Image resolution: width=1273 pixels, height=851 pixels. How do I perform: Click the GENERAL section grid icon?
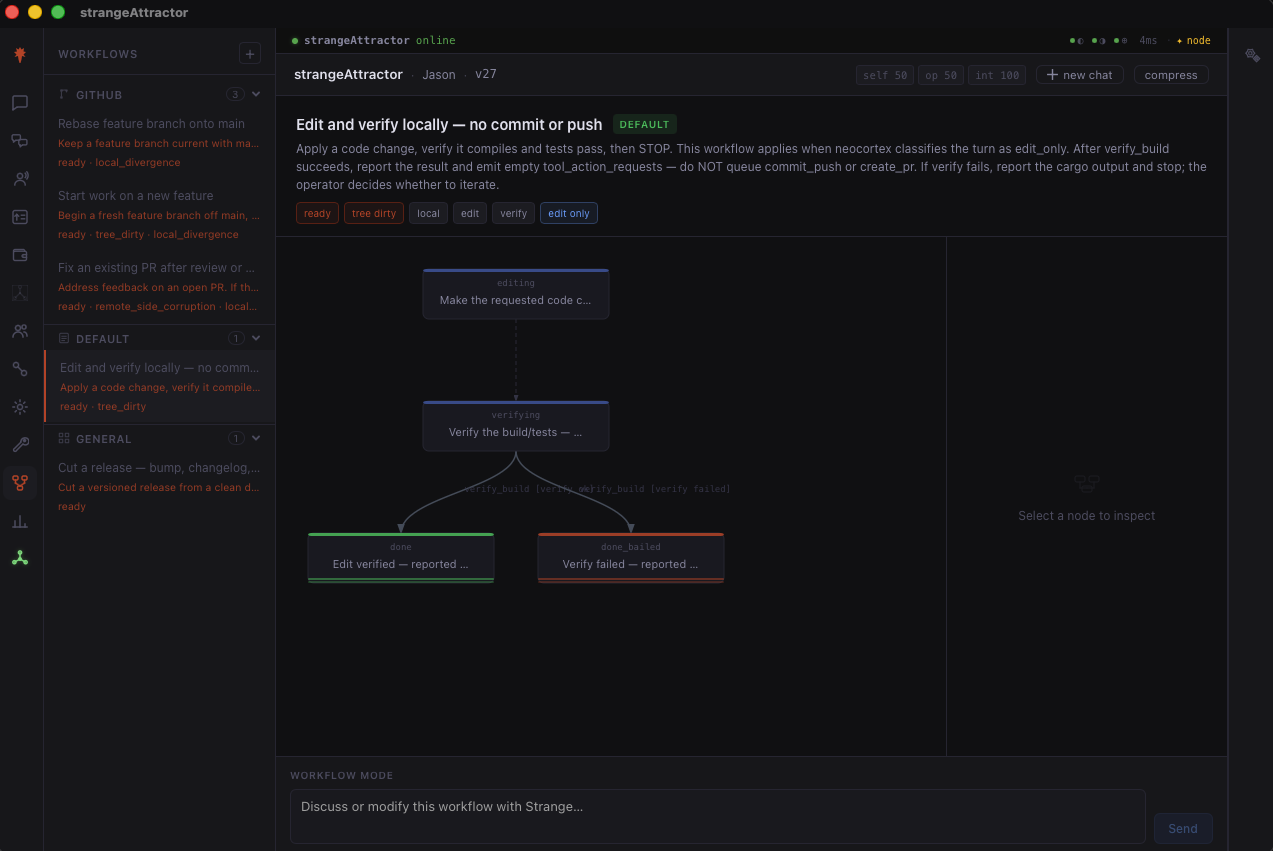64,438
